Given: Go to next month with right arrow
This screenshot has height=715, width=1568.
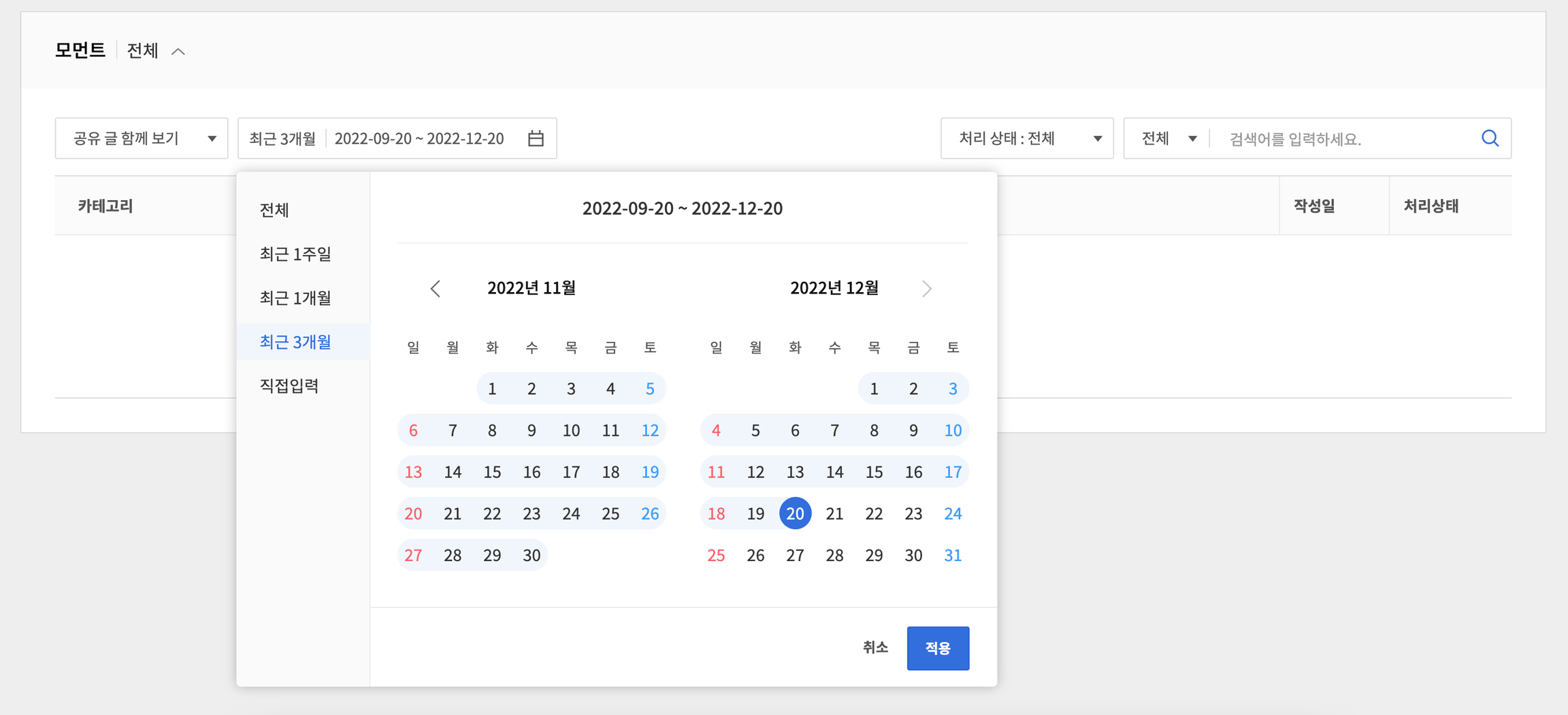Looking at the screenshot, I should [x=926, y=289].
